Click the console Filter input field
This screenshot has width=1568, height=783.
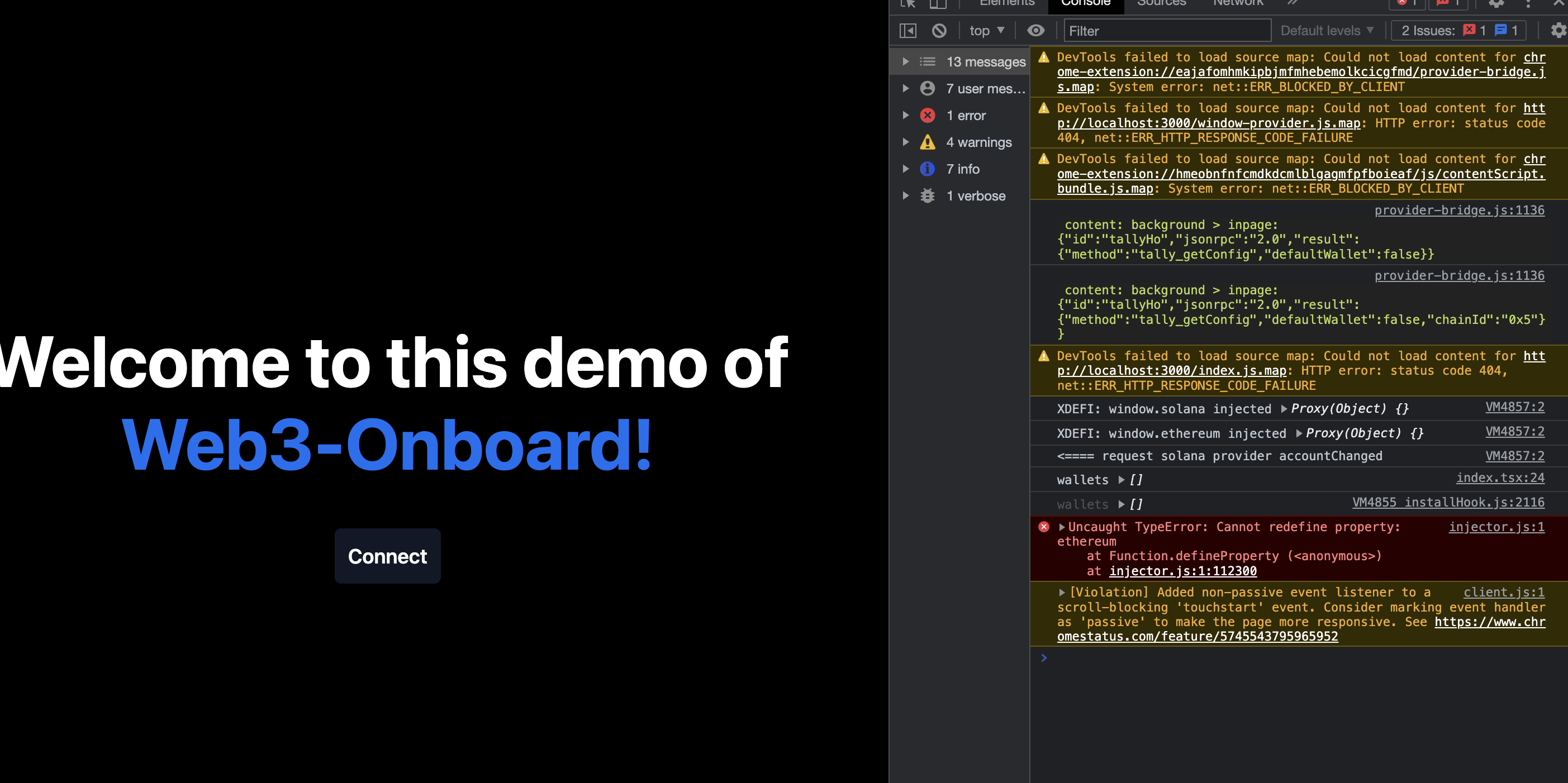[1166, 30]
